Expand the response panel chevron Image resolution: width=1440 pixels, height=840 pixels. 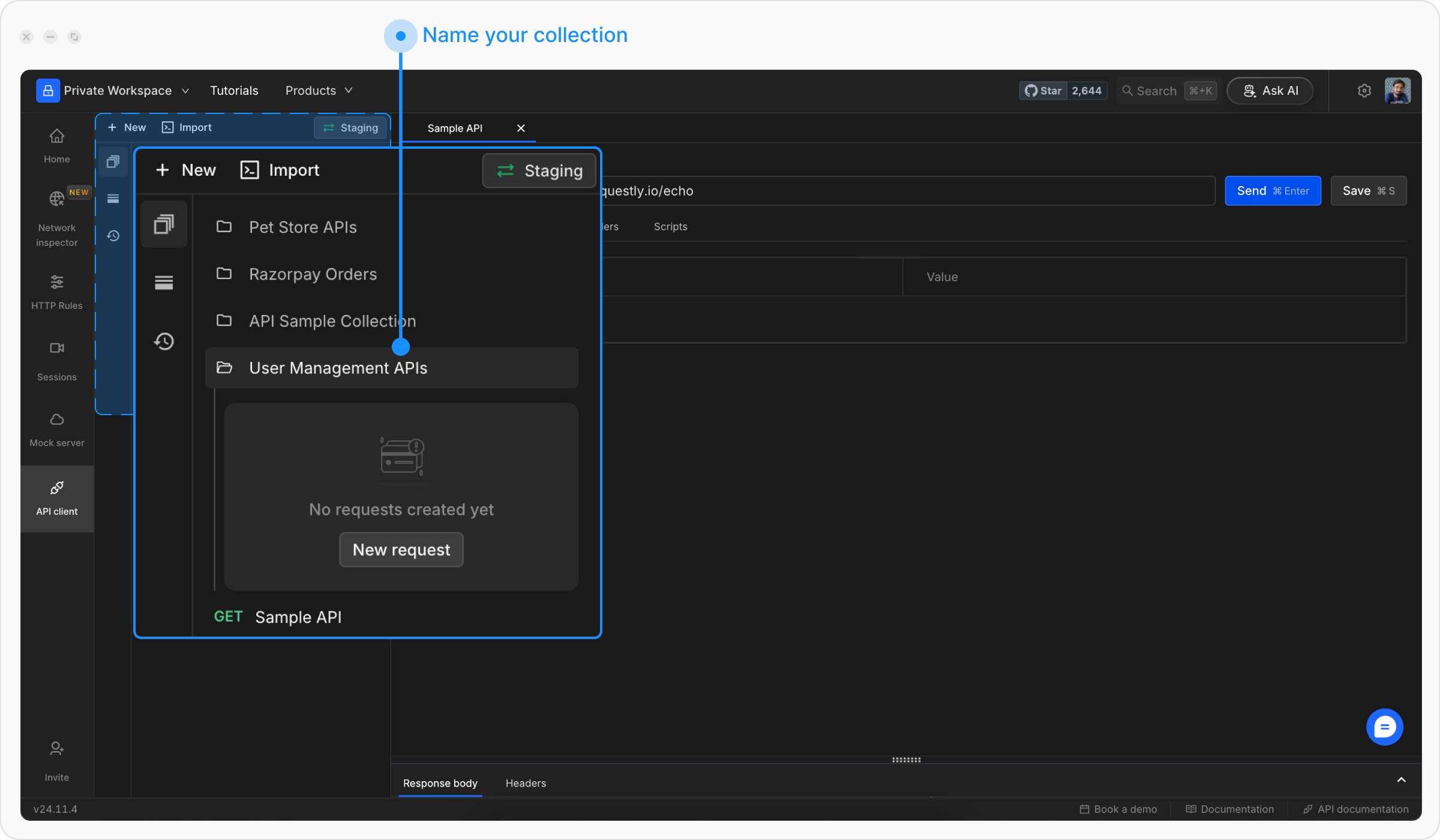click(1401, 780)
